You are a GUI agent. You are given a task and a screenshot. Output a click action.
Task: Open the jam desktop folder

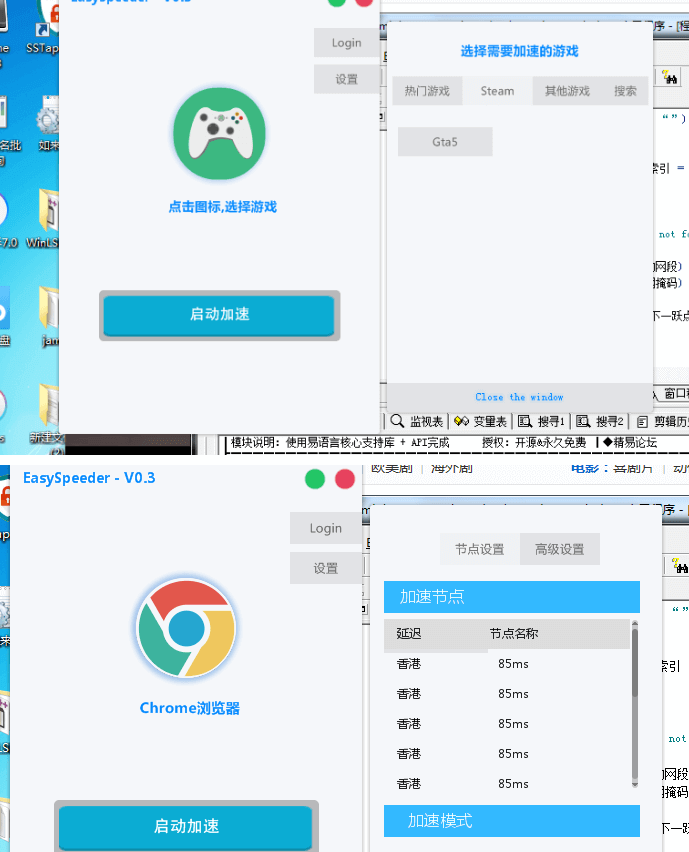(49, 318)
